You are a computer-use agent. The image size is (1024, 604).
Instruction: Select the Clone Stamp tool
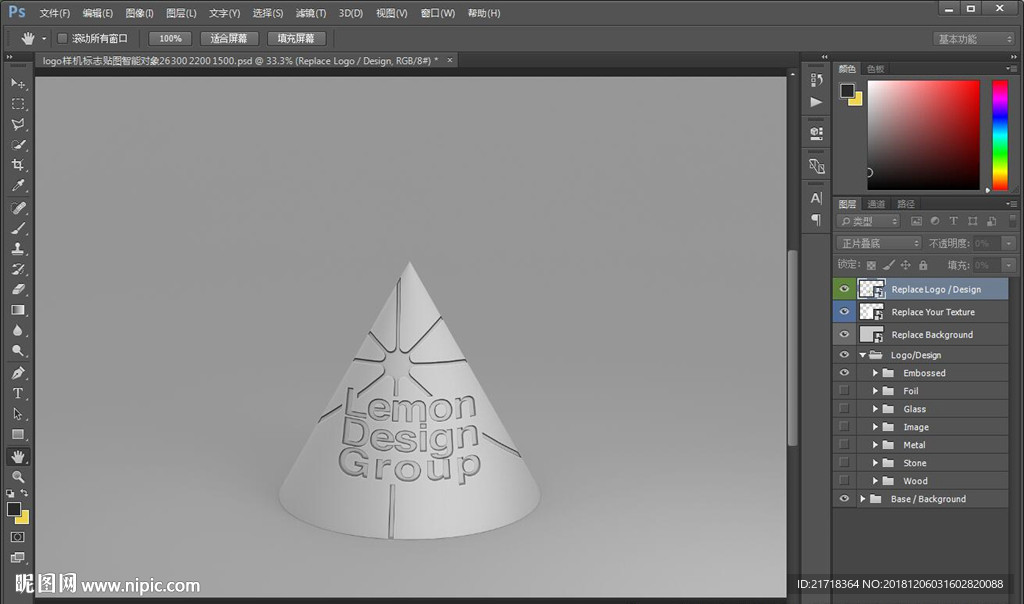tap(18, 248)
